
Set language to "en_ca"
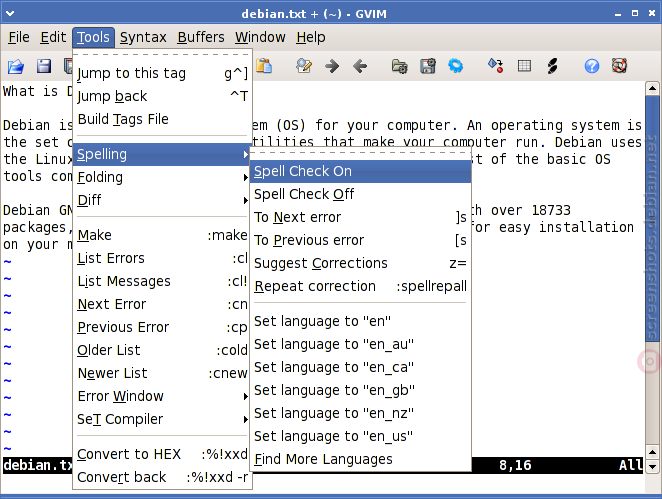click(360, 367)
